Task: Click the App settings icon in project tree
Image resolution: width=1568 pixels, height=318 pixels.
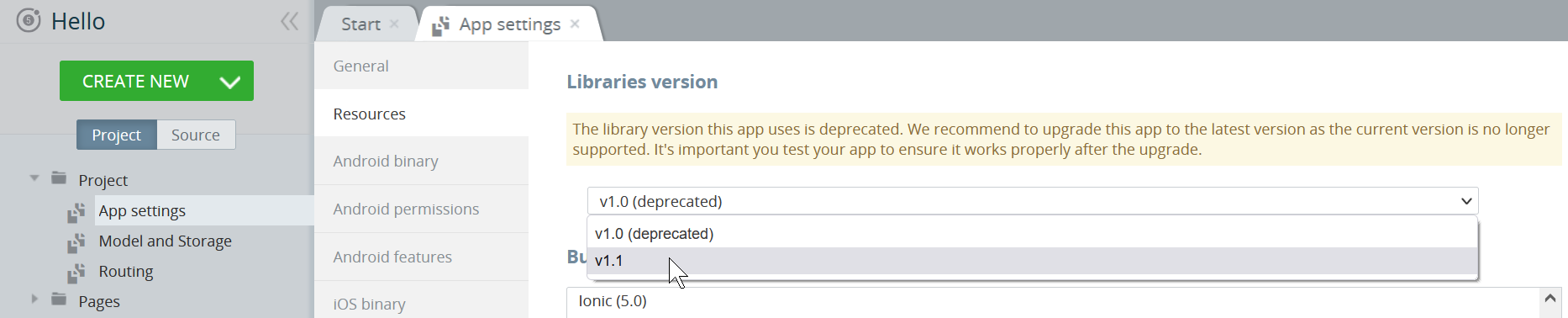Action: (x=76, y=212)
